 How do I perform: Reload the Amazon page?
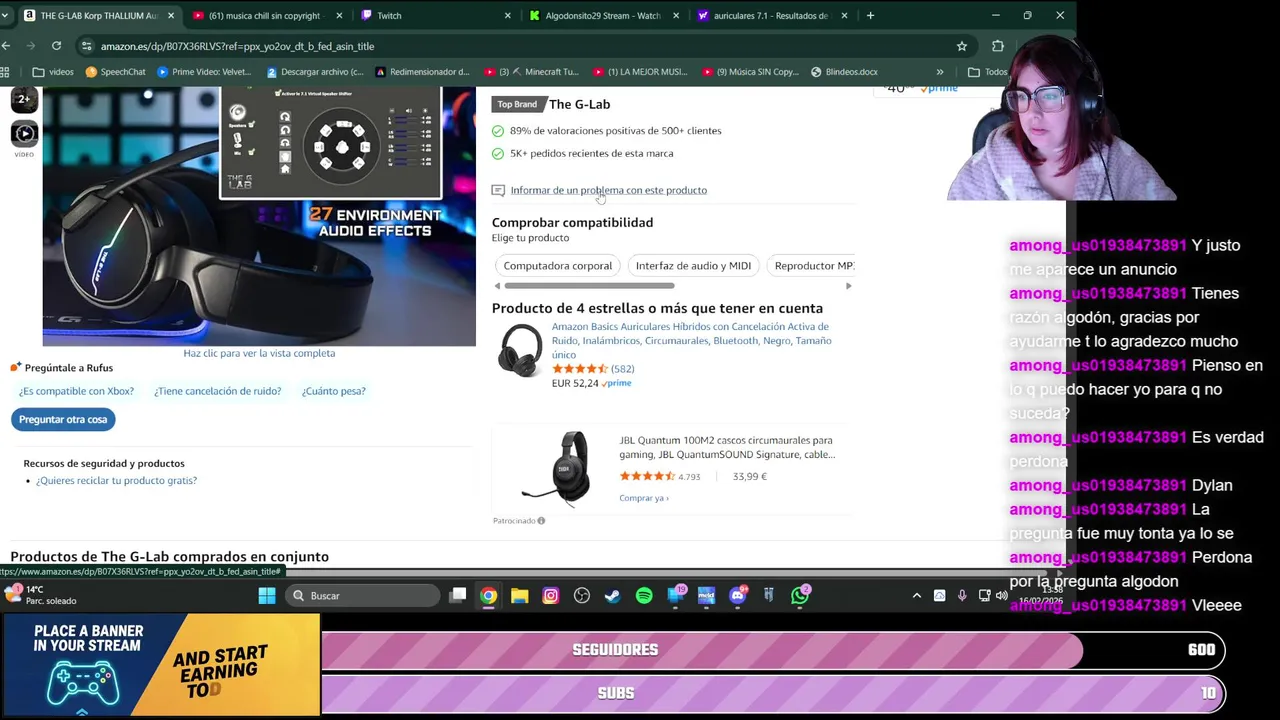56,46
